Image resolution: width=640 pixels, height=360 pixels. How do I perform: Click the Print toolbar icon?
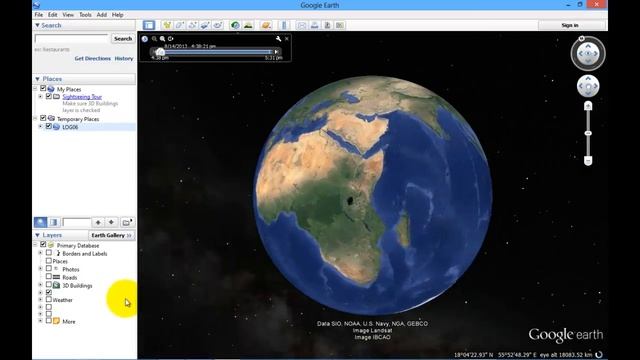point(314,25)
